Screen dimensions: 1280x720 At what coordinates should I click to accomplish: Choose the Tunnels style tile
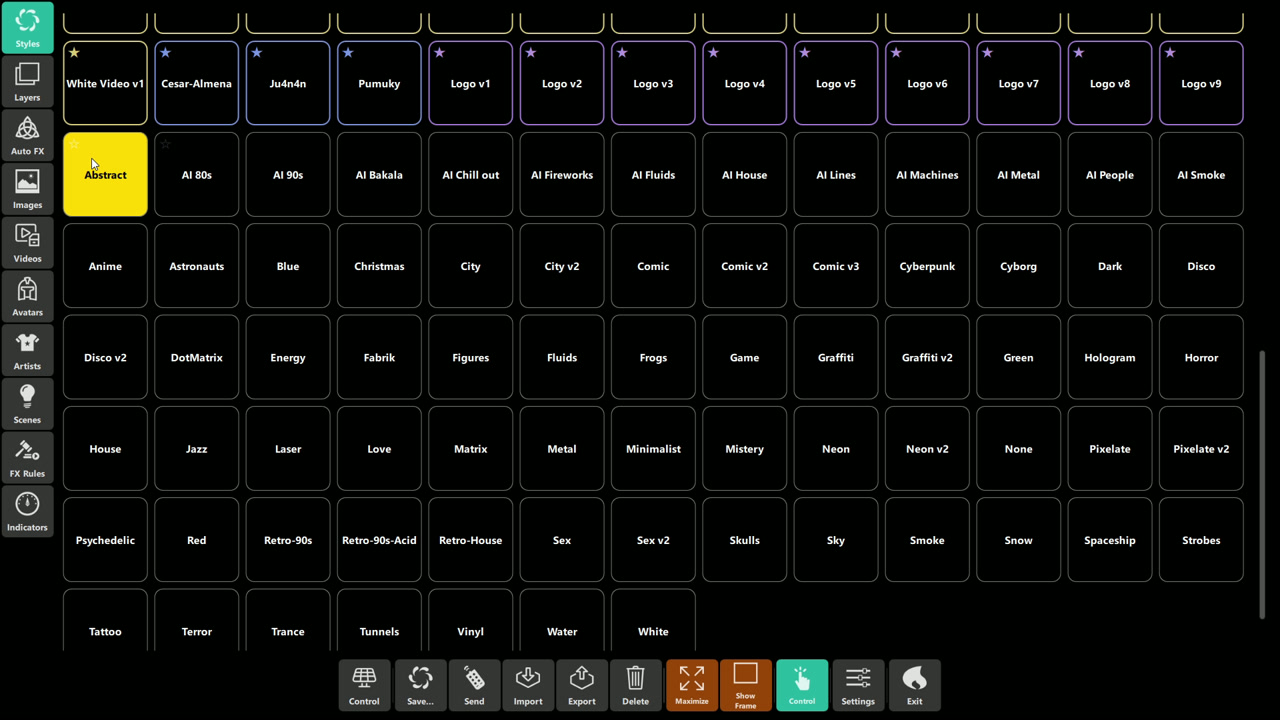(x=379, y=622)
